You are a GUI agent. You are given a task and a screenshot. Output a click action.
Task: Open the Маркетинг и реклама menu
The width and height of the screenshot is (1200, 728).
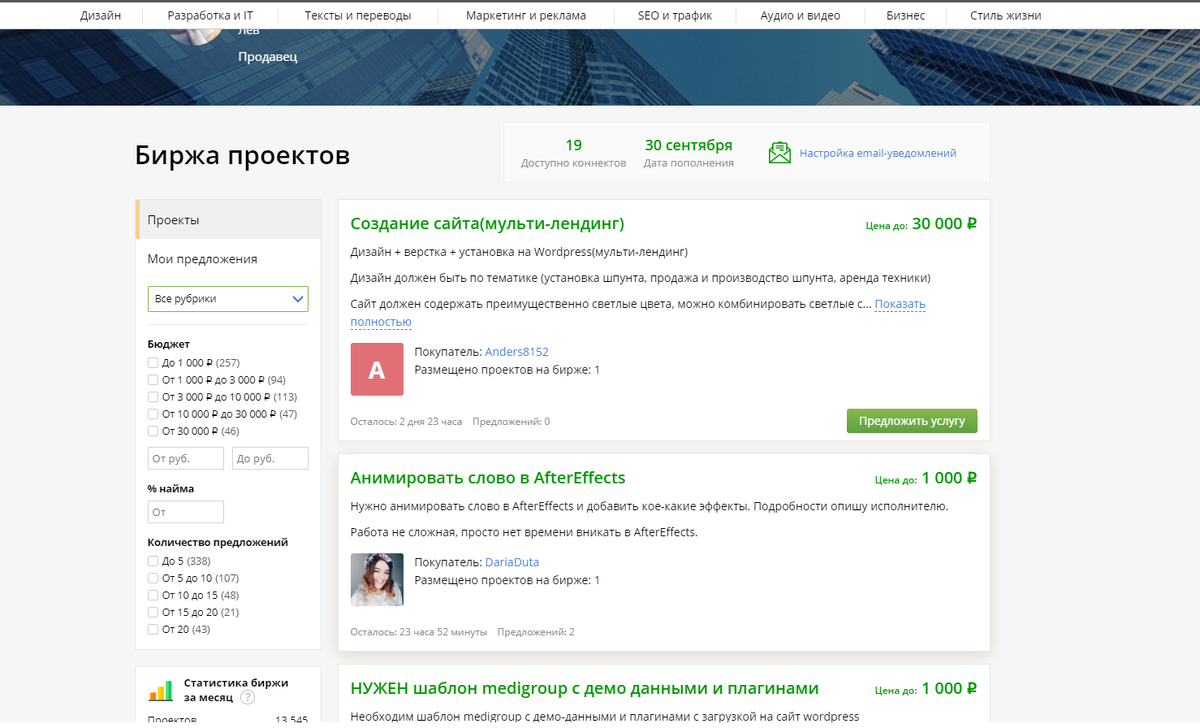tap(526, 16)
